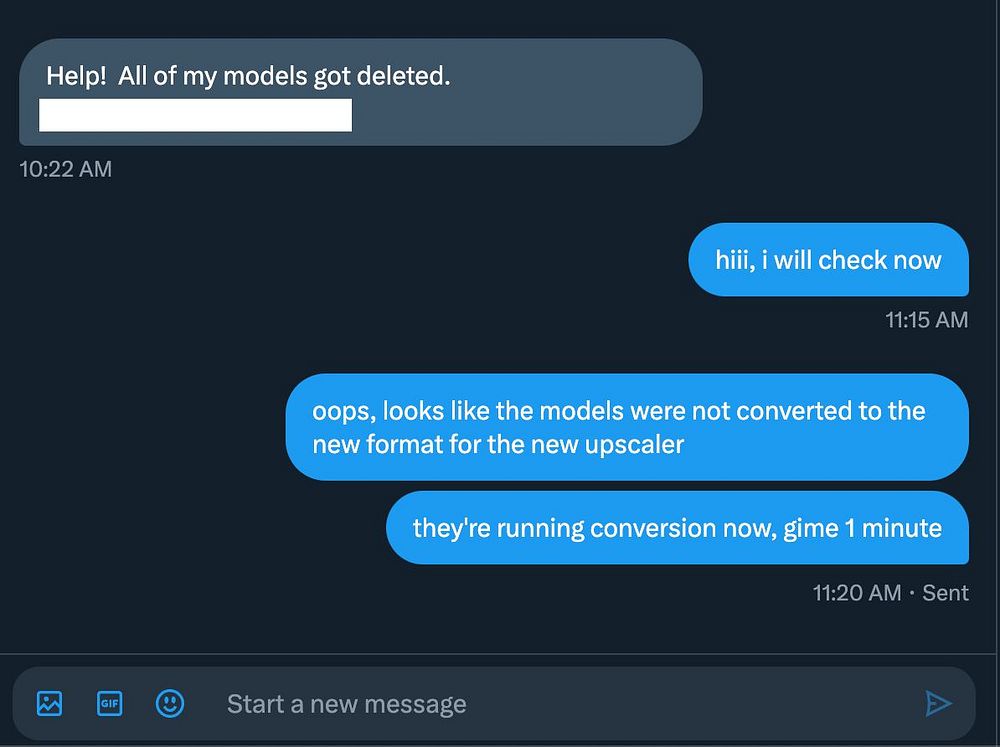Image resolution: width=1000 pixels, height=747 pixels.
Task: Click the misspelled word 'gime' in last message
Action: (811, 528)
